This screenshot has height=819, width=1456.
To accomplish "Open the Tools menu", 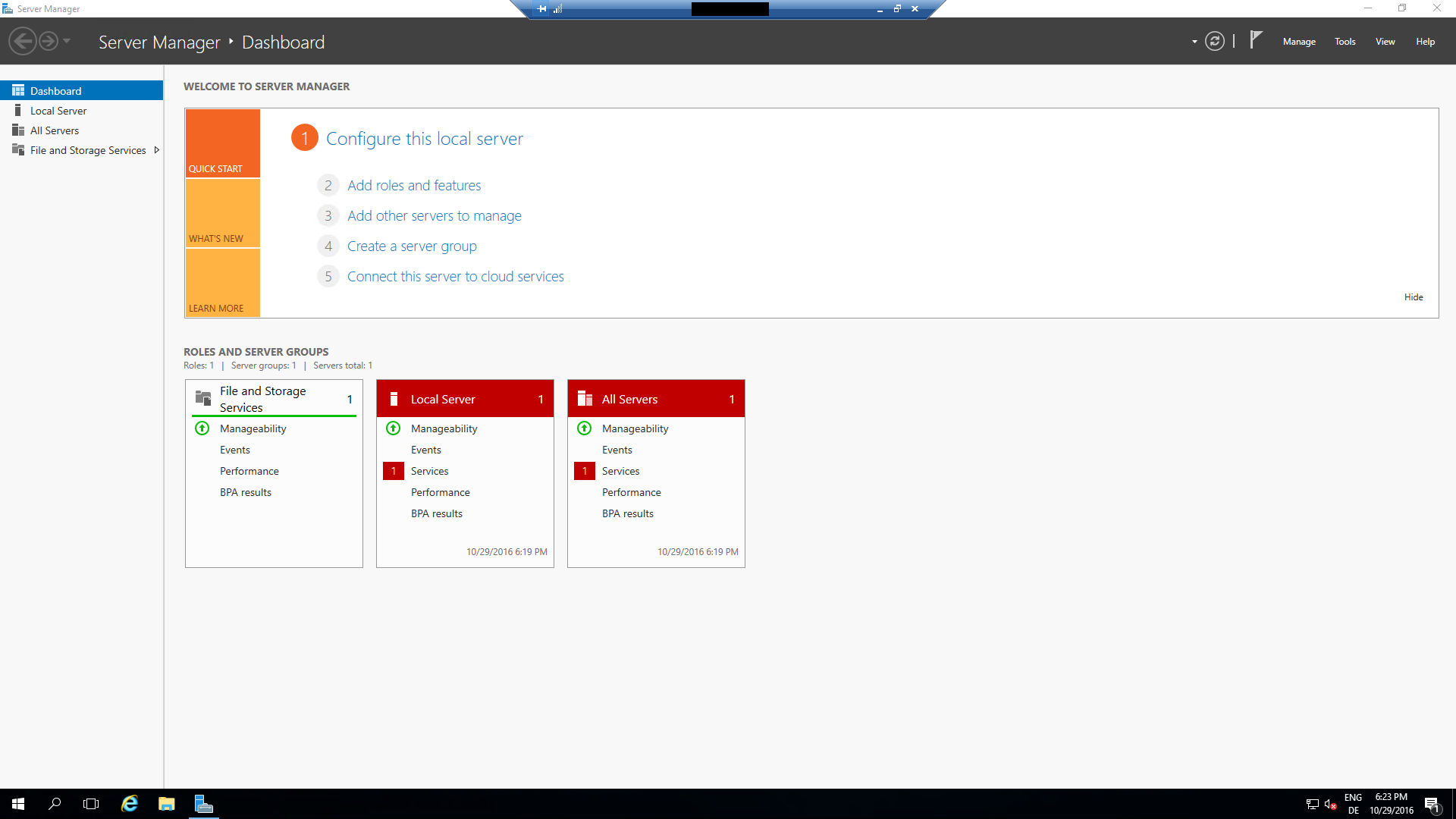I will (x=1345, y=42).
